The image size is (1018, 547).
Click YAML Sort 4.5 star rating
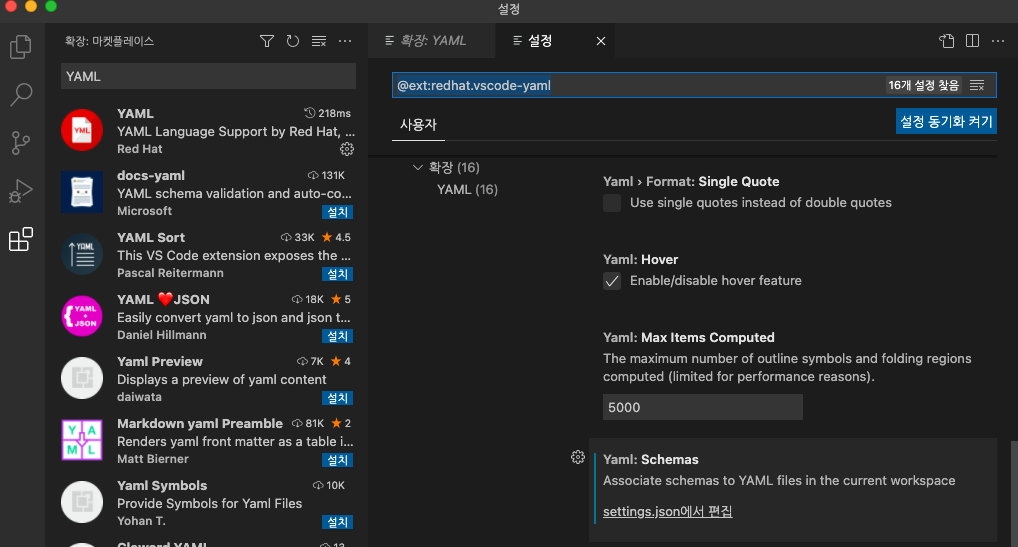pos(336,237)
